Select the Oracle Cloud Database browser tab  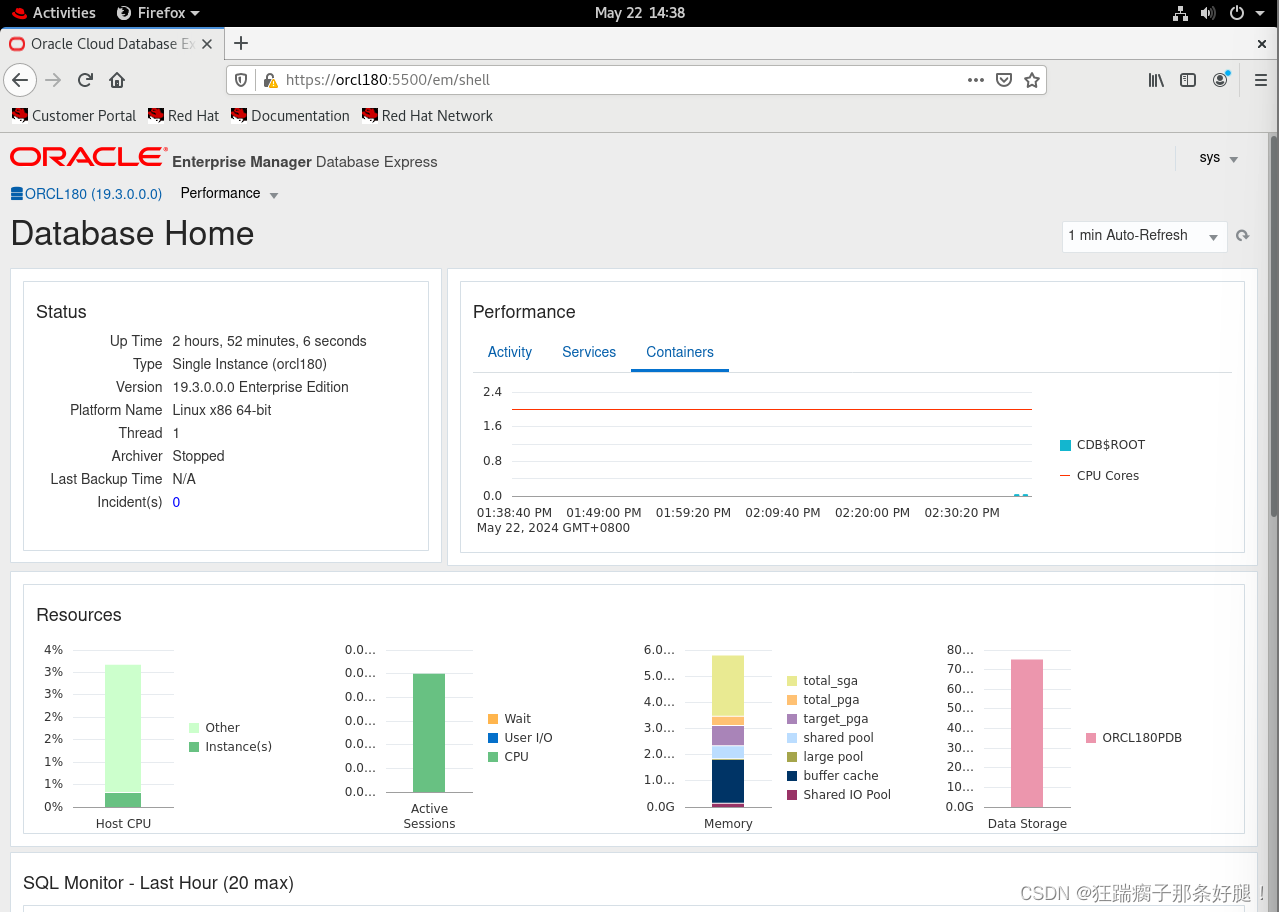coord(110,44)
